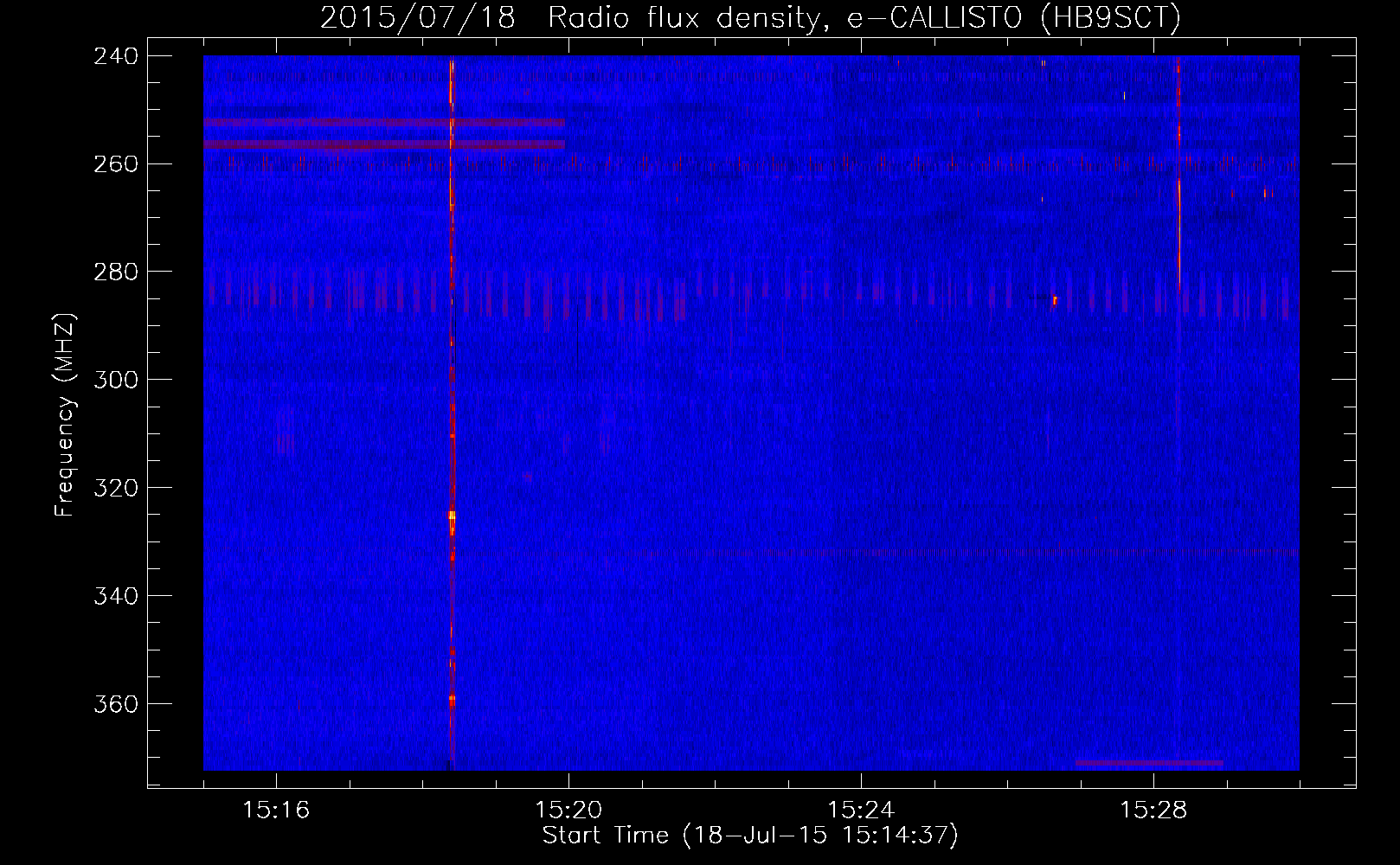Click the purple horizontal band at 252 MHz
This screenshot has width=1400, height=865.
click(x=384, y=123)
